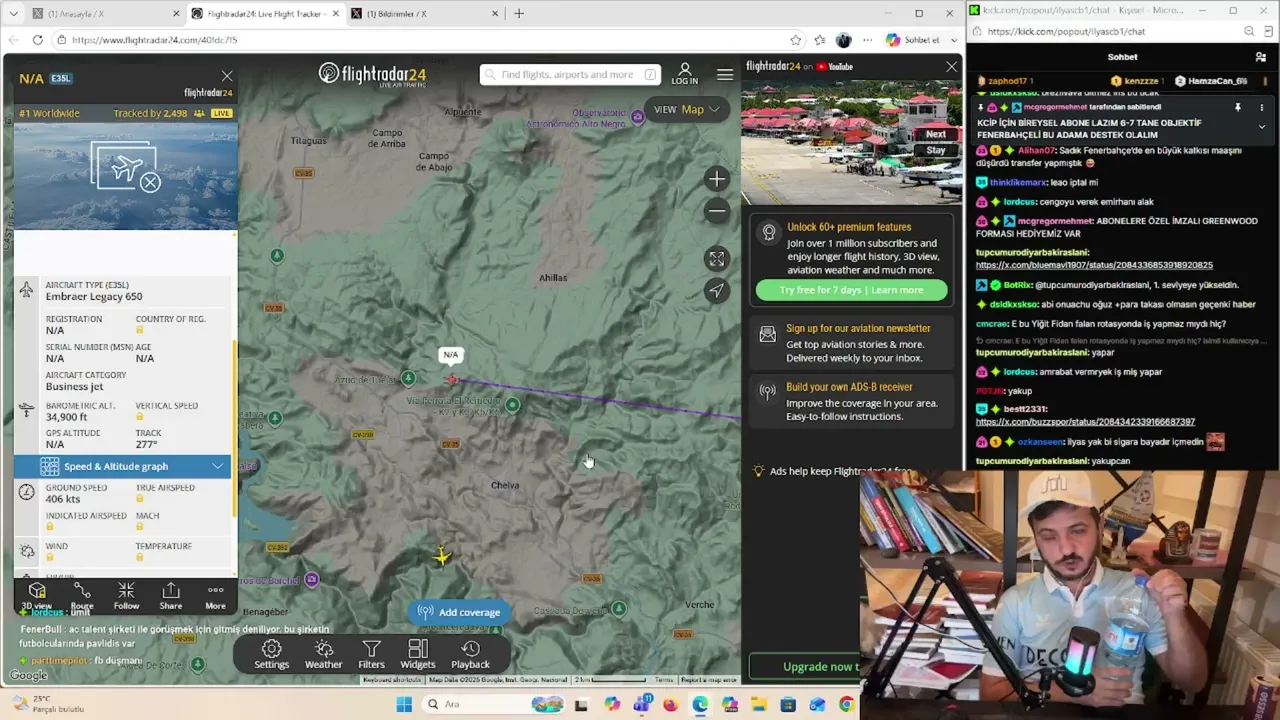
Task: Click Unlock 60+ premium features heading
Action: point(848,227)
